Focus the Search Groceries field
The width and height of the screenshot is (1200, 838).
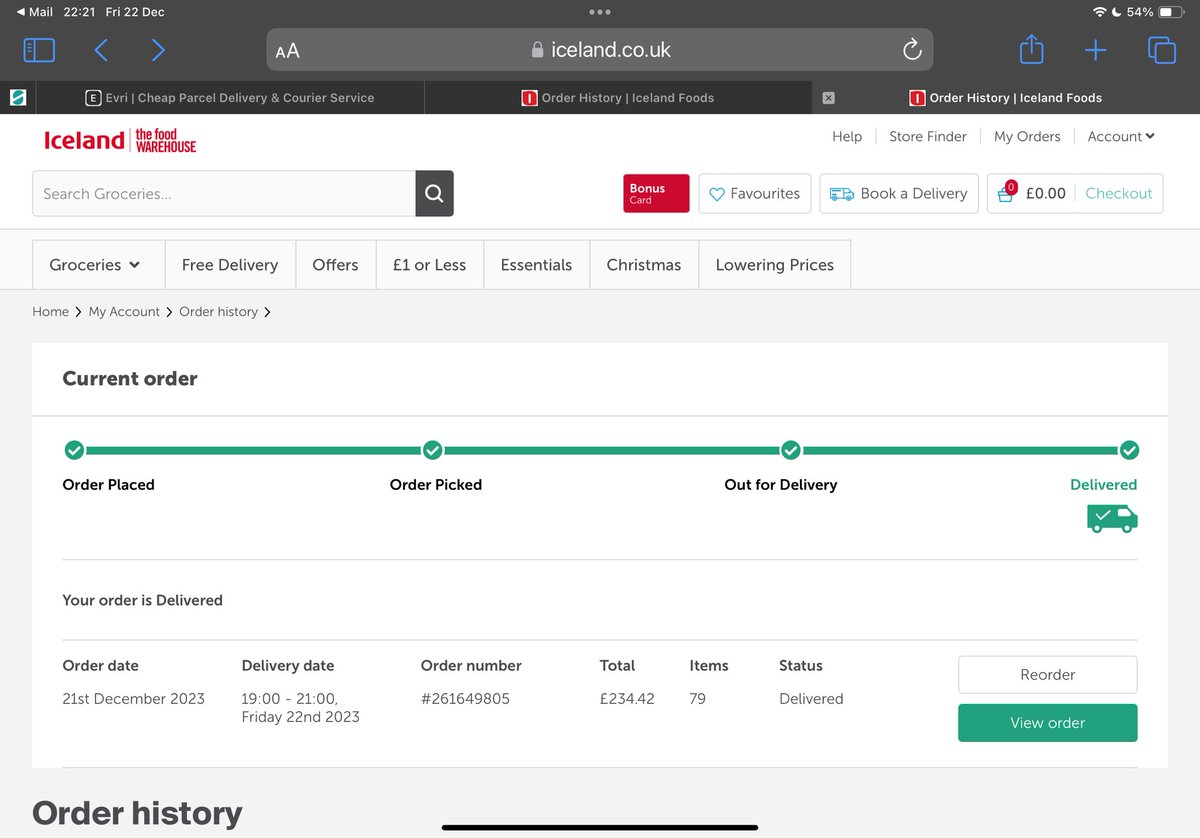click(x=224, y=194)
